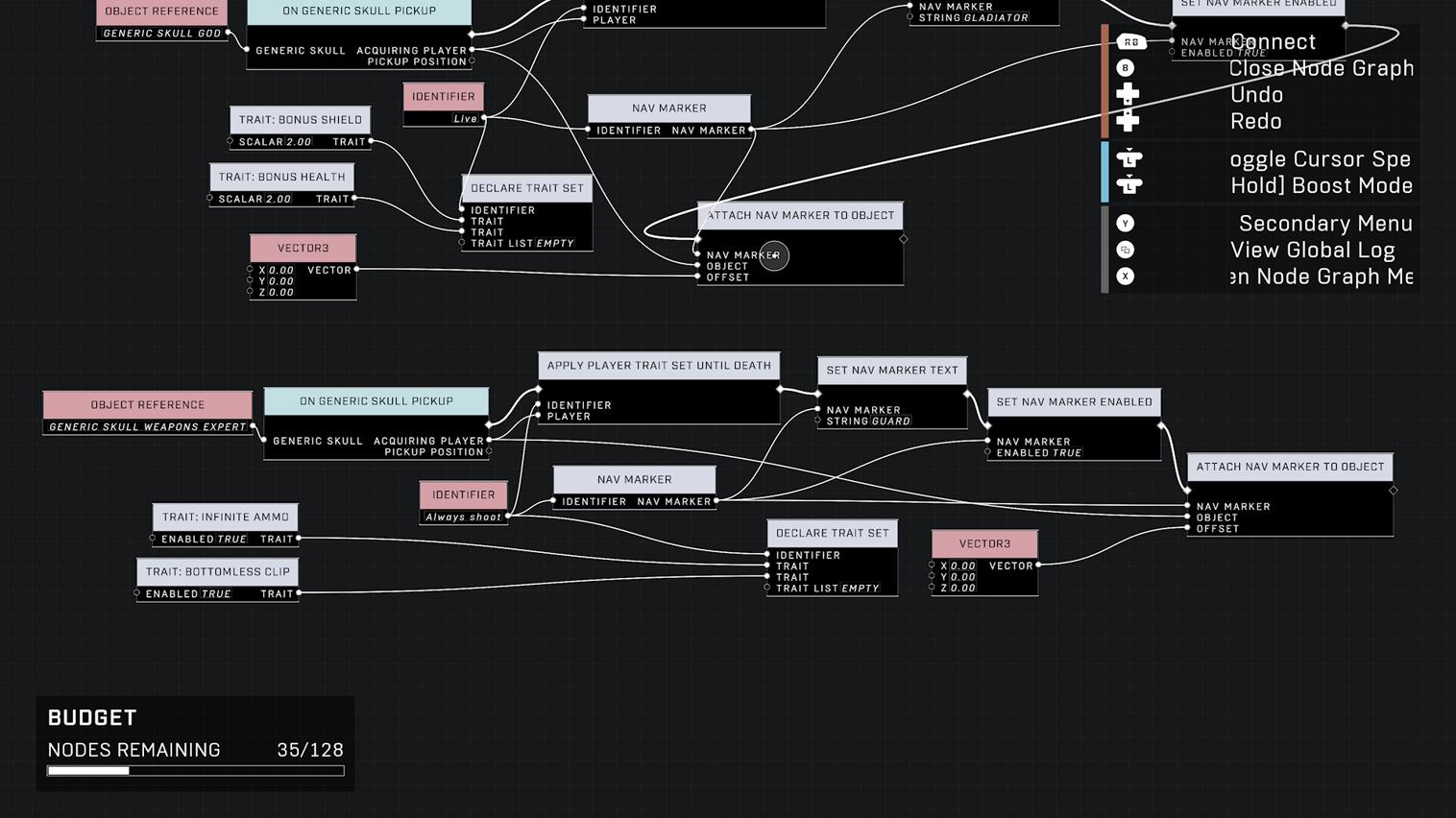The image size is (1456, 818).
Task: Click the TRAIT output pin of Trait: Bottomless Clip
Action: click(299, 593)
